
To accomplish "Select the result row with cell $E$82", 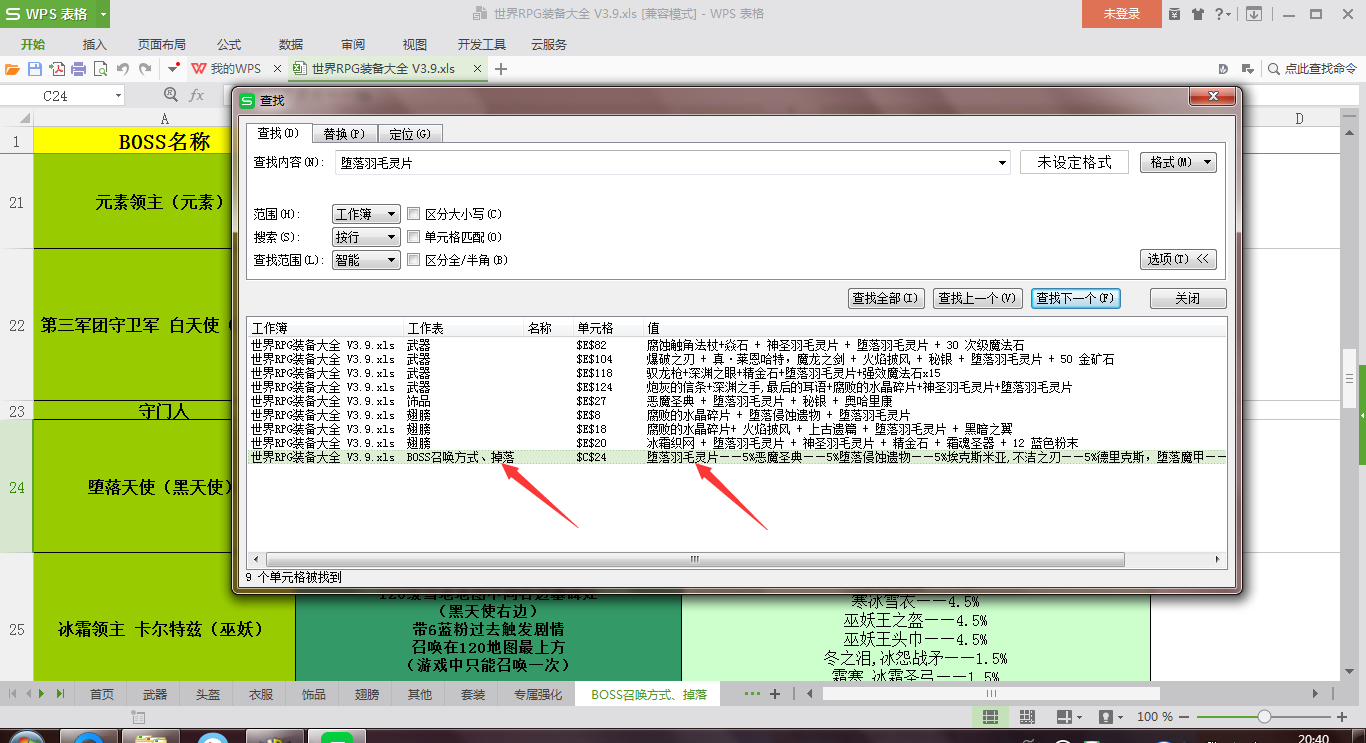I will 737,345.
